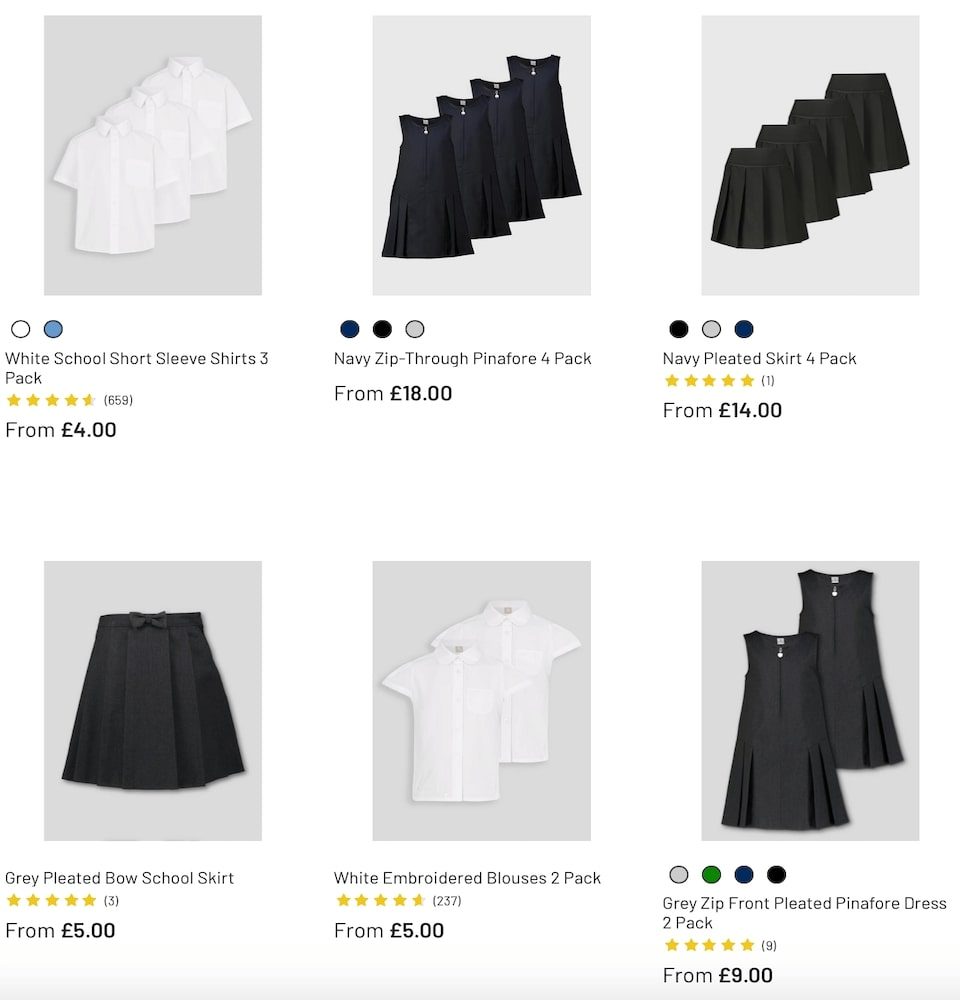The image size is (960, 1000).
Task: Click the Navy Pleated Skirt 4 Pack title
Action: [759, 358]
